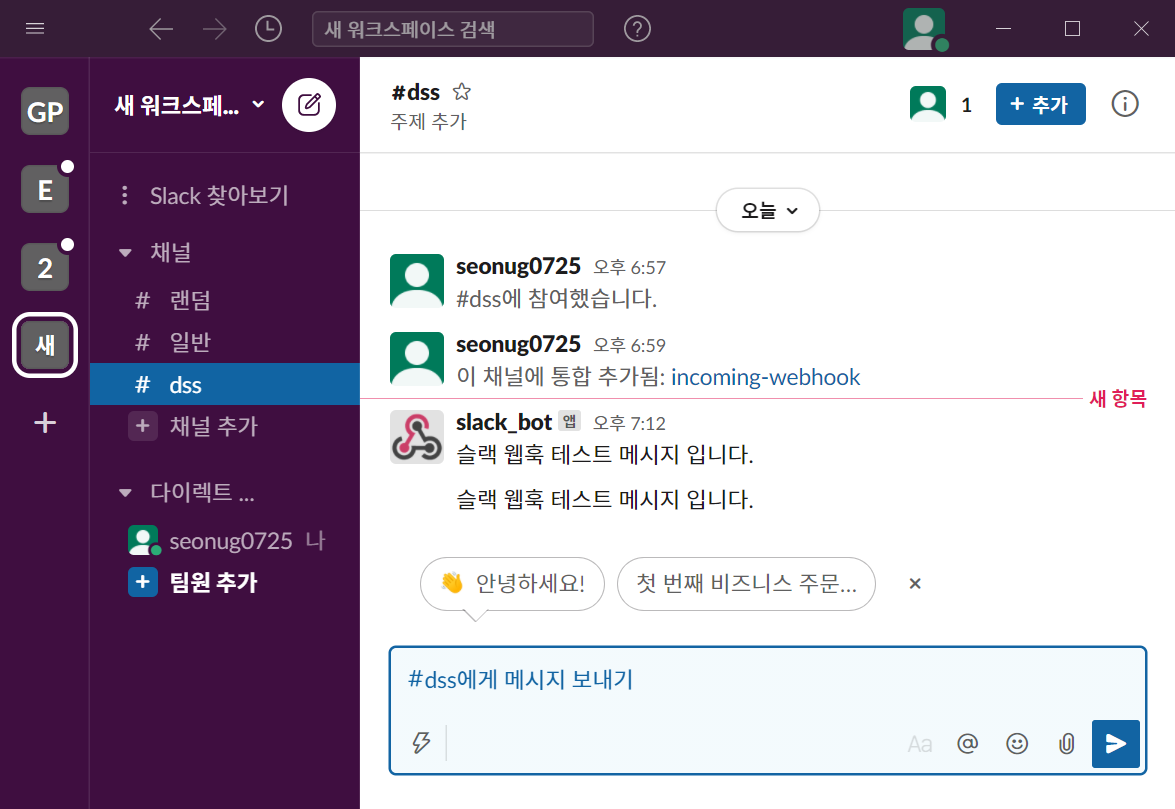The height and width of the screenshot is (809, 1175).
Task: Compose a new message
Action: (x=309, y=105)
